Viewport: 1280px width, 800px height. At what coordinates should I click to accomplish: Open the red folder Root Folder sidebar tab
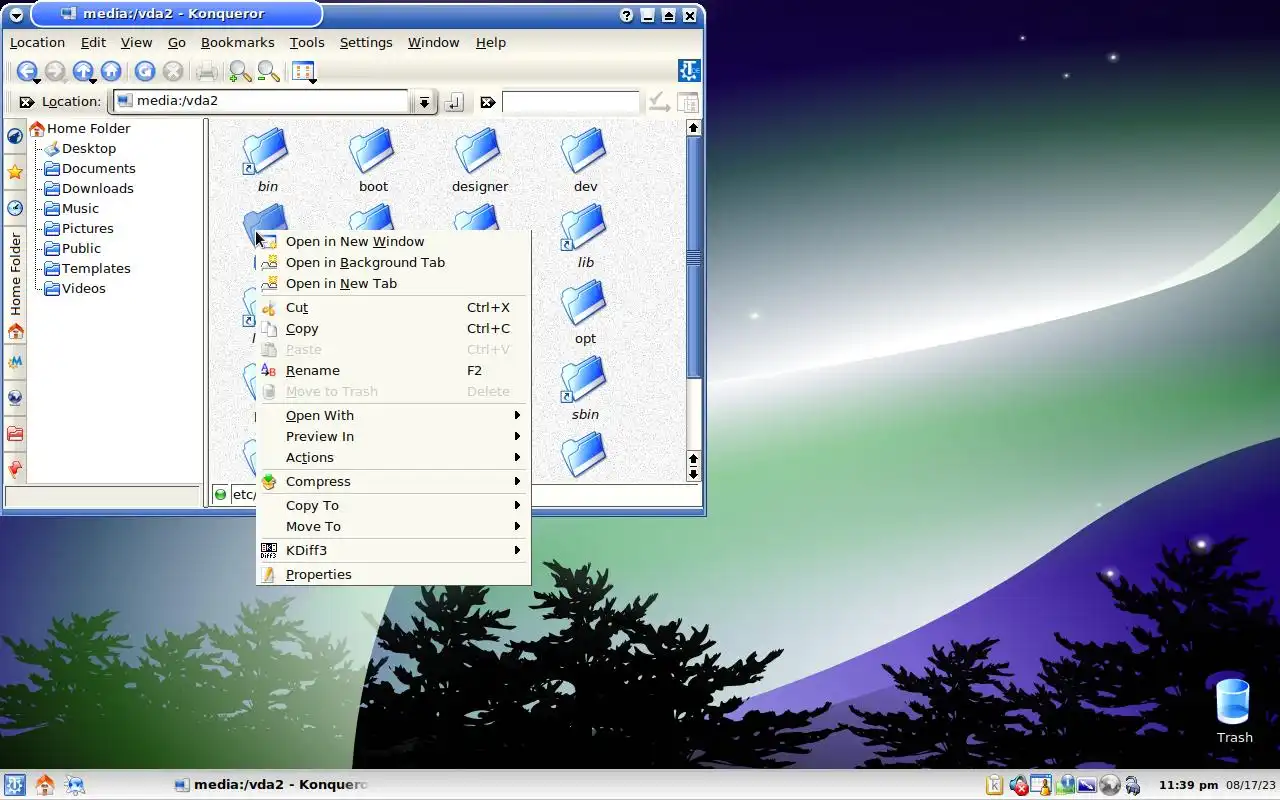click(x=15, y=433)
